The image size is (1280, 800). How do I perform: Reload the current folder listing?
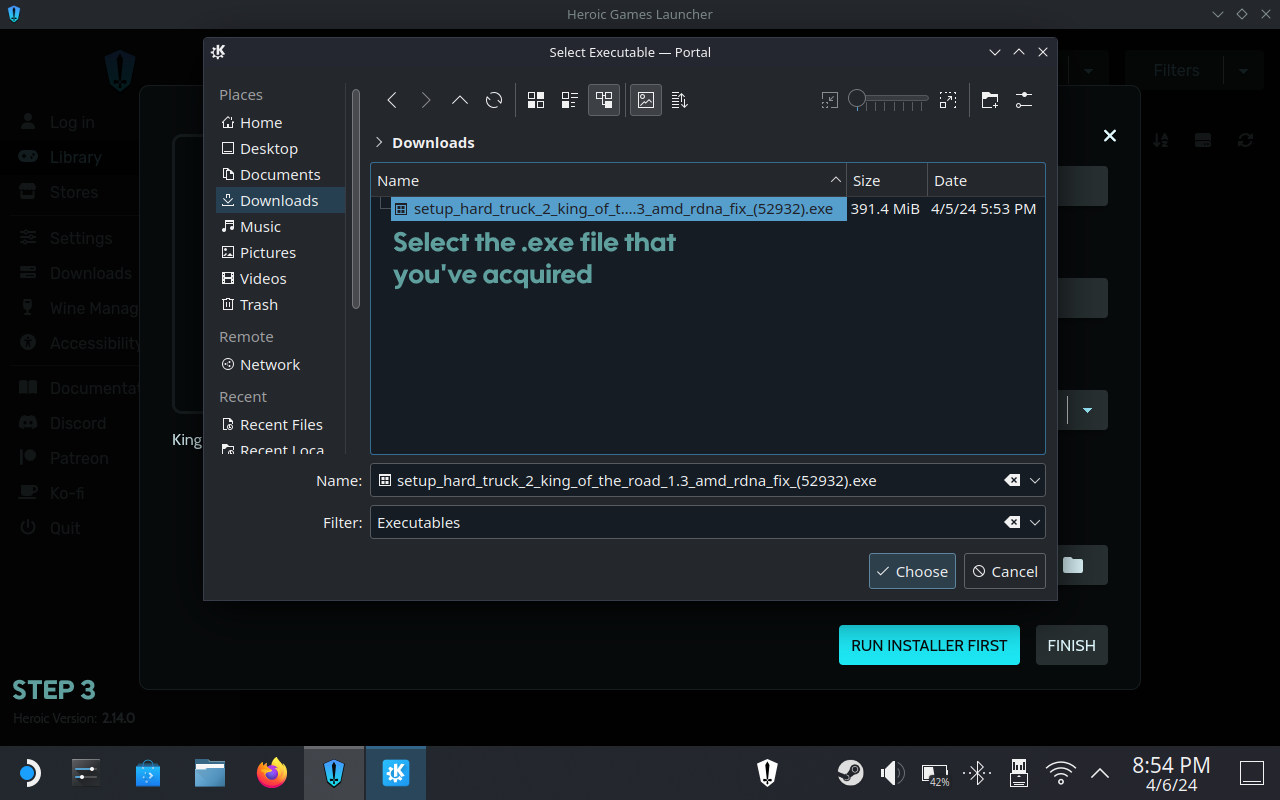pos(493,100)
